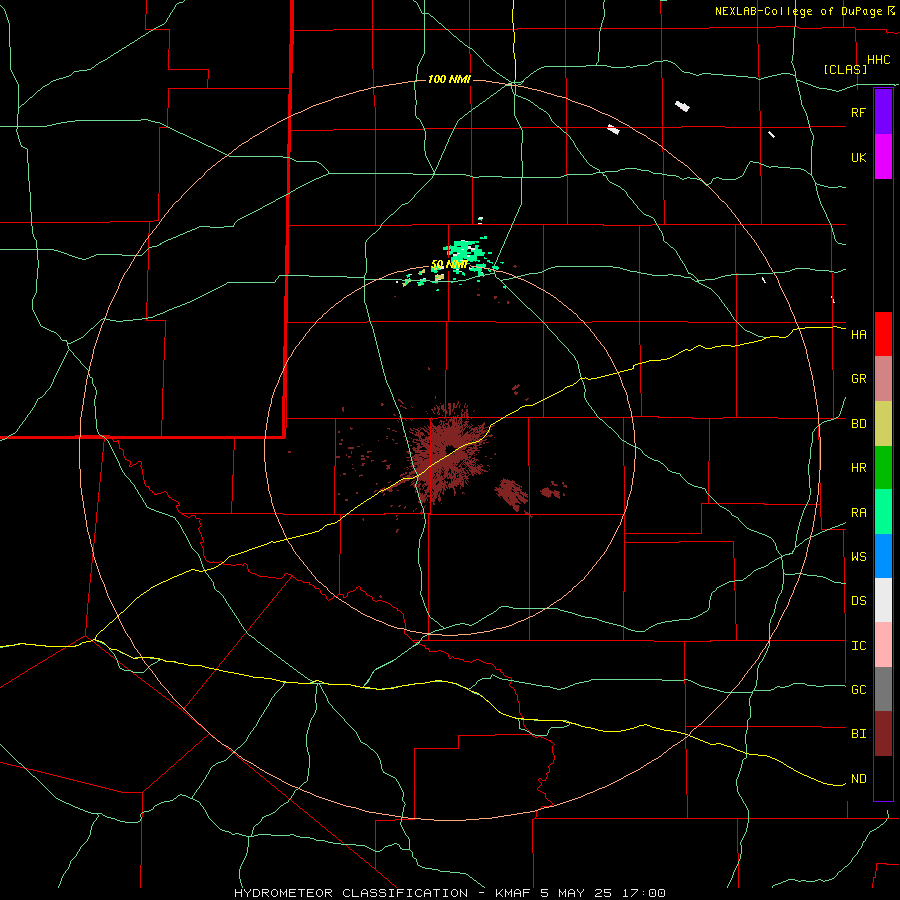Click the [CLAS] units label
Viewport: 900px width, 900px height.
845,69
